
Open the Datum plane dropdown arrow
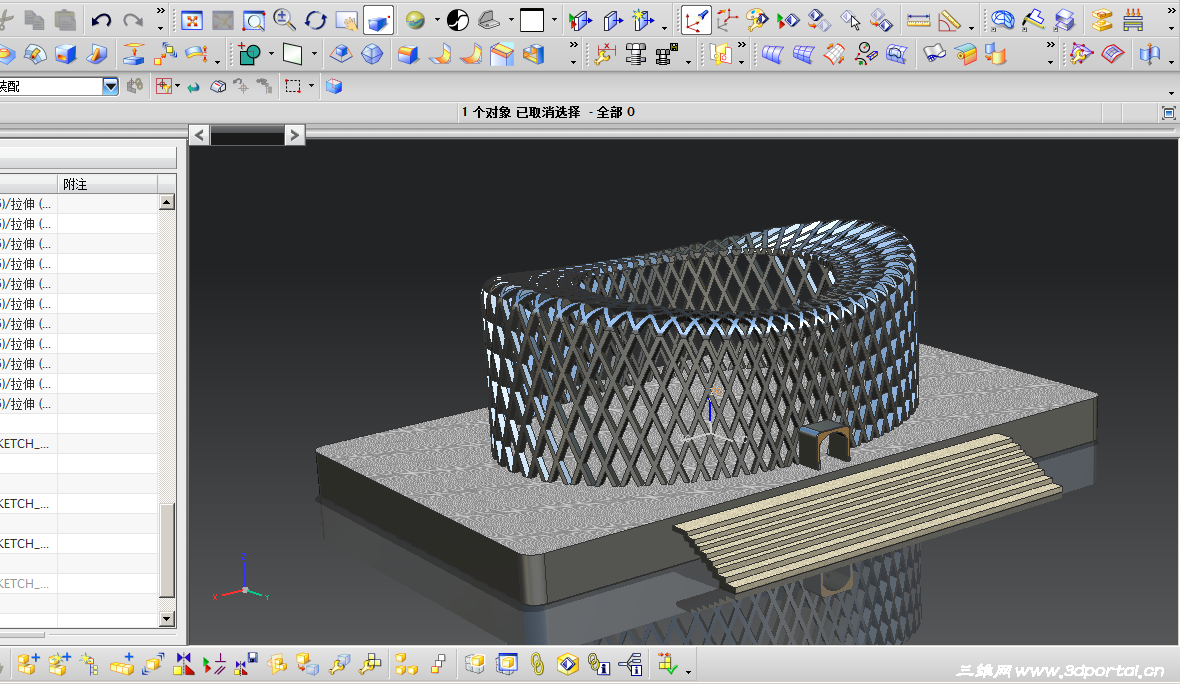point(314,54)
